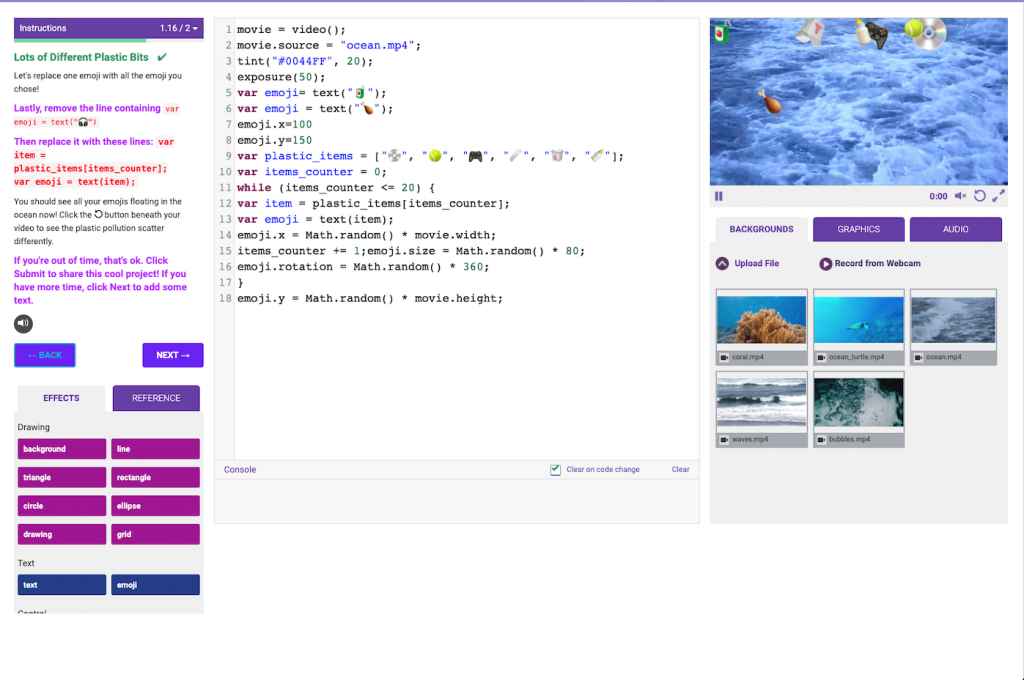Insert the rectangle effect

pos(155,478)
